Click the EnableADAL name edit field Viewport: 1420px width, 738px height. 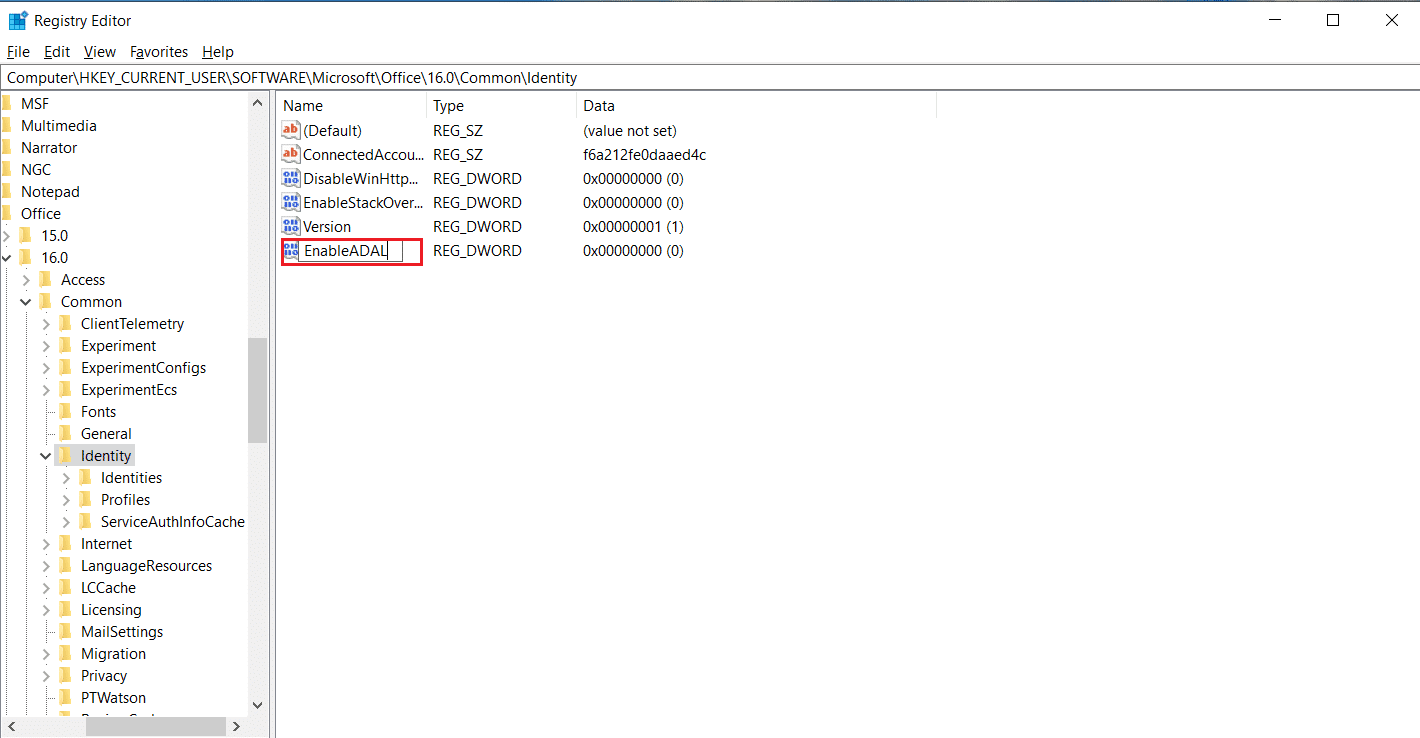tap(350, 251)
